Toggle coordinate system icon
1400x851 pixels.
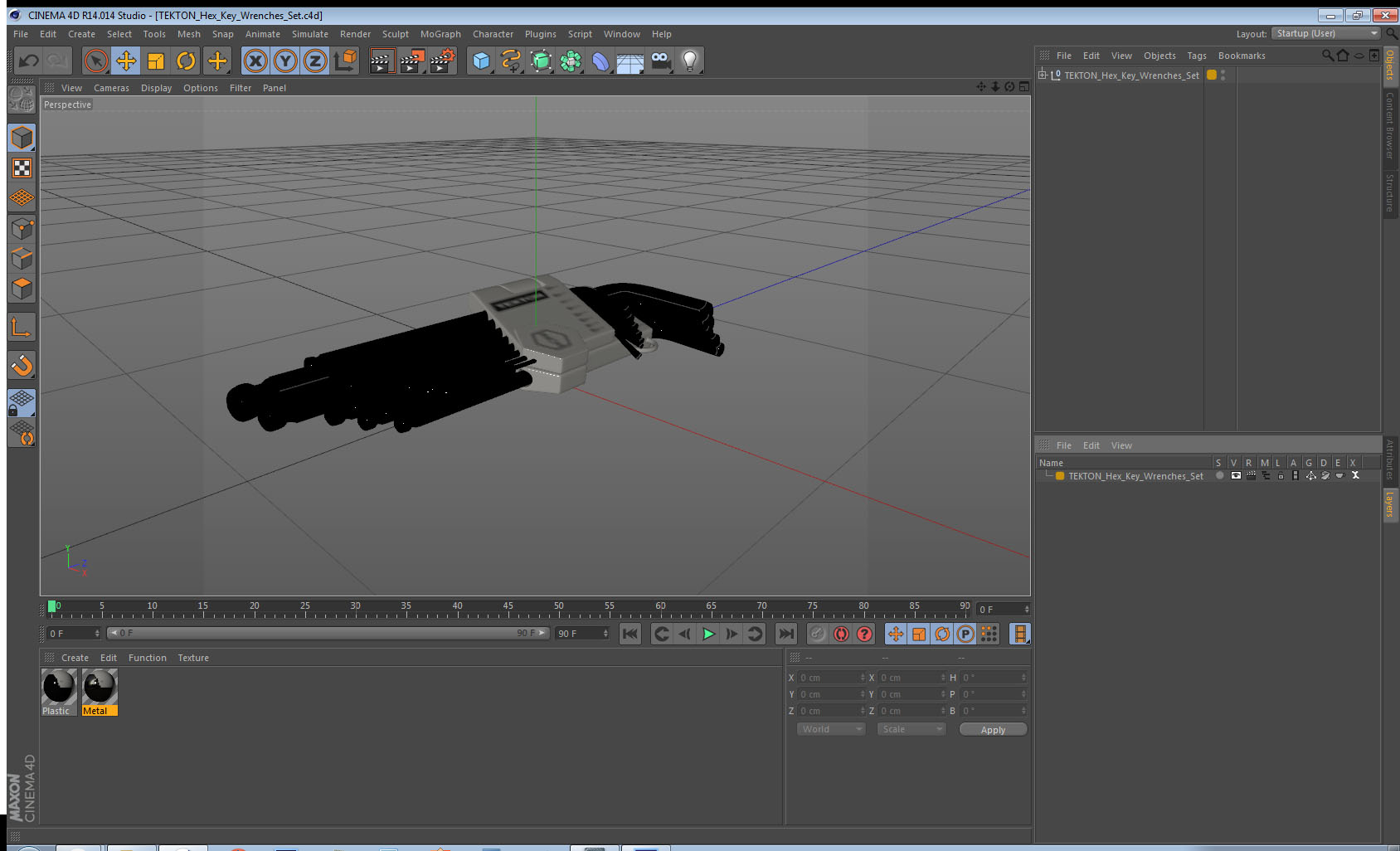point(345,61)
